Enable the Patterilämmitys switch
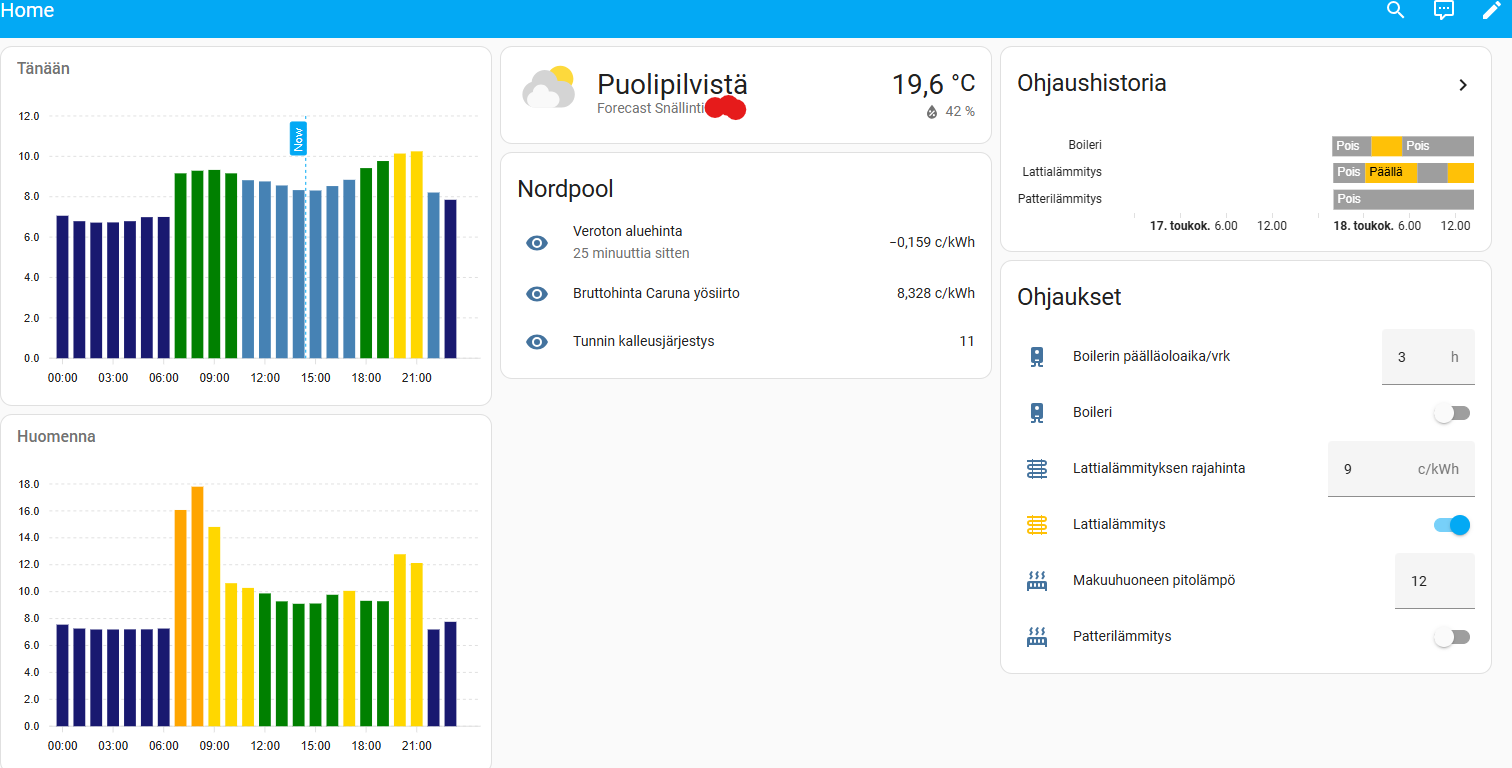This screenshot has width=1512, height=768. [x=1451, y=637]
